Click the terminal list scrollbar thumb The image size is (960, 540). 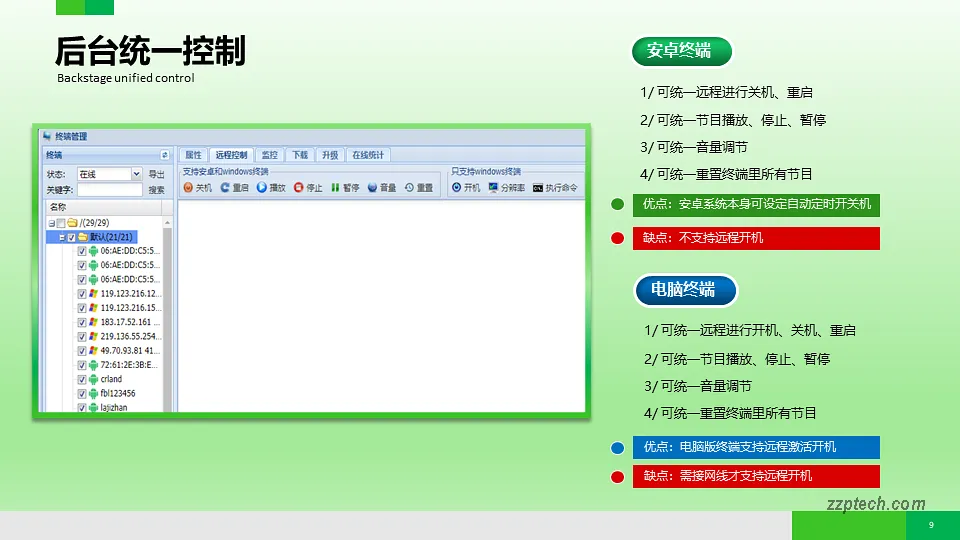click(167, 318)
